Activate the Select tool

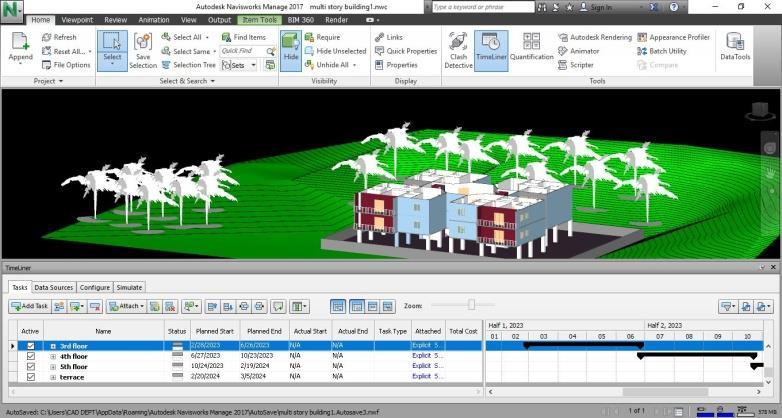click(x=112, y=50)
